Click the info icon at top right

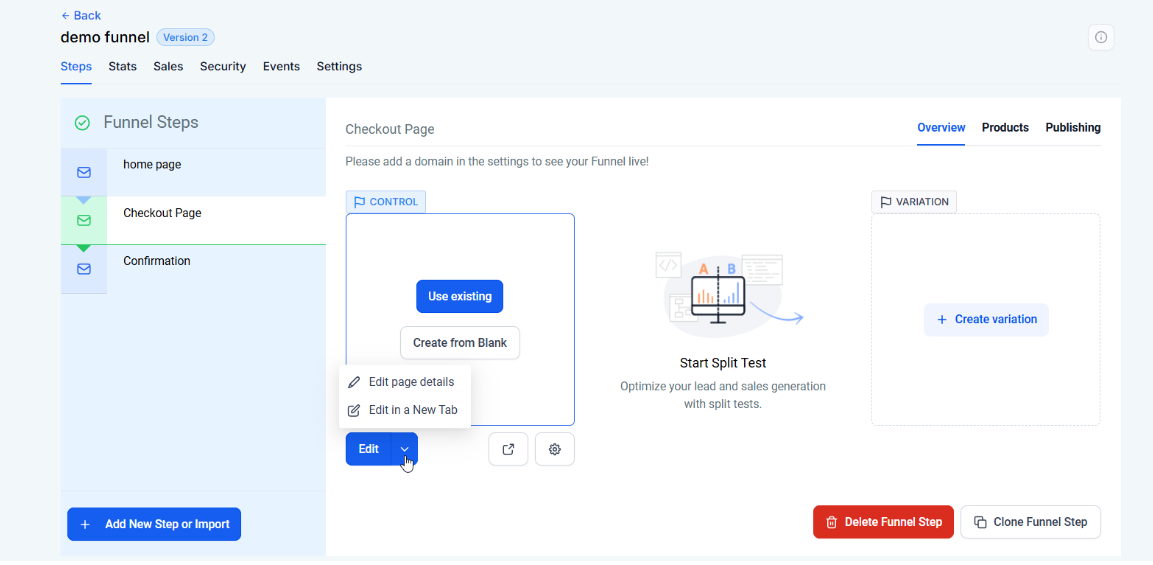click(x=1101, y=38)
